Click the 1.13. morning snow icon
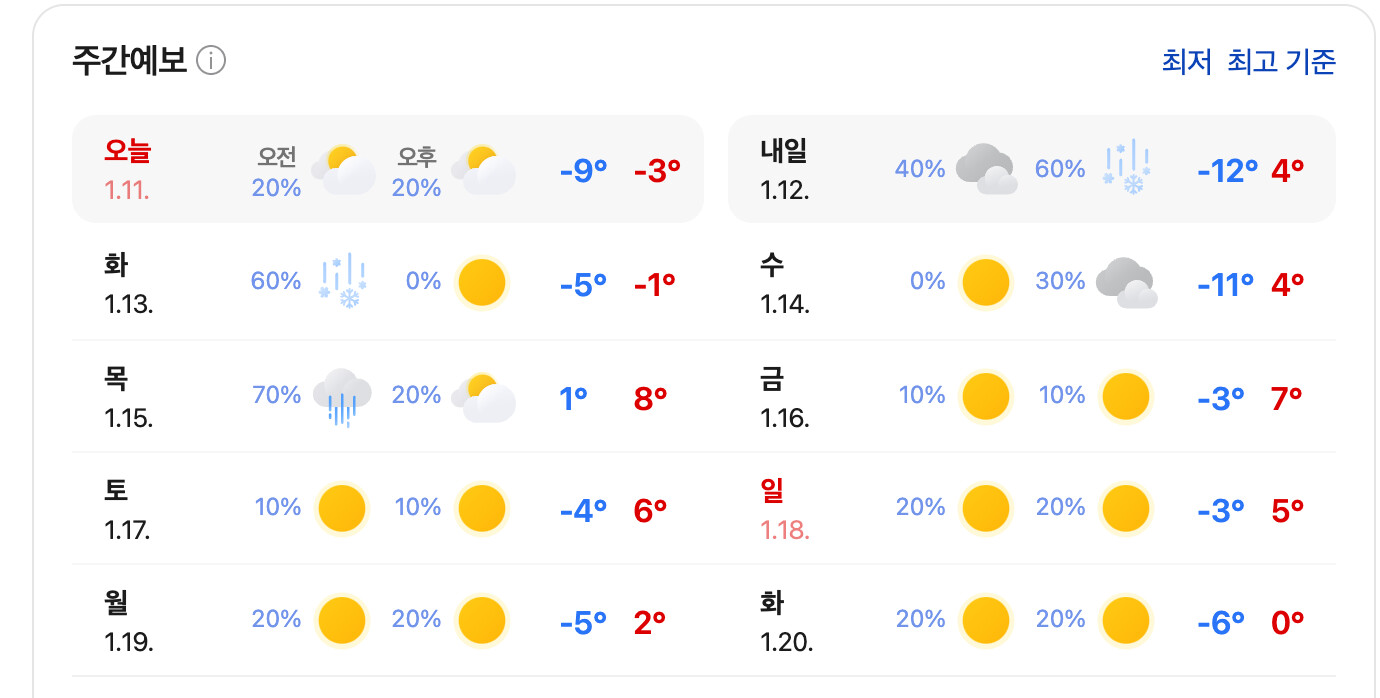The height and width of the screenshot is (698, 1380). point(343,282)
